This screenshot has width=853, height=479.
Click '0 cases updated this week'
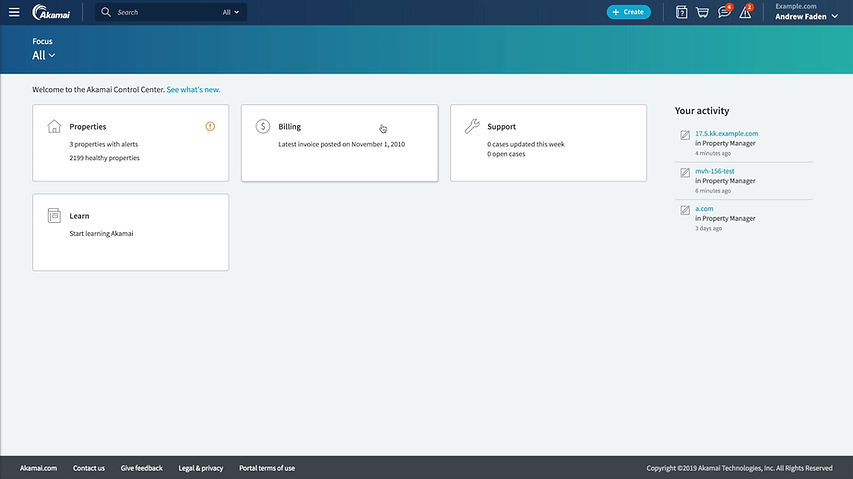[x=526, y=144]
